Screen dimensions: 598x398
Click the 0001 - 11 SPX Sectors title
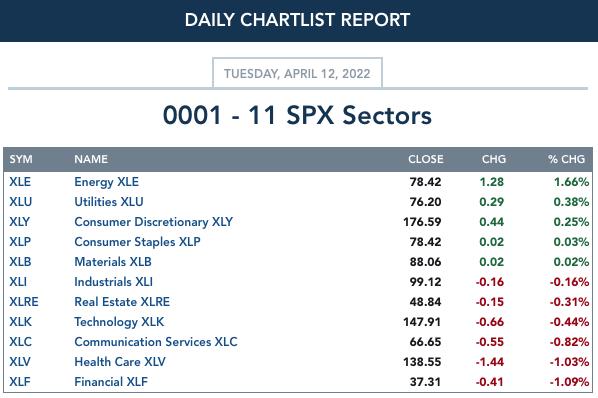pyautogui.click(x=297, y=115)
